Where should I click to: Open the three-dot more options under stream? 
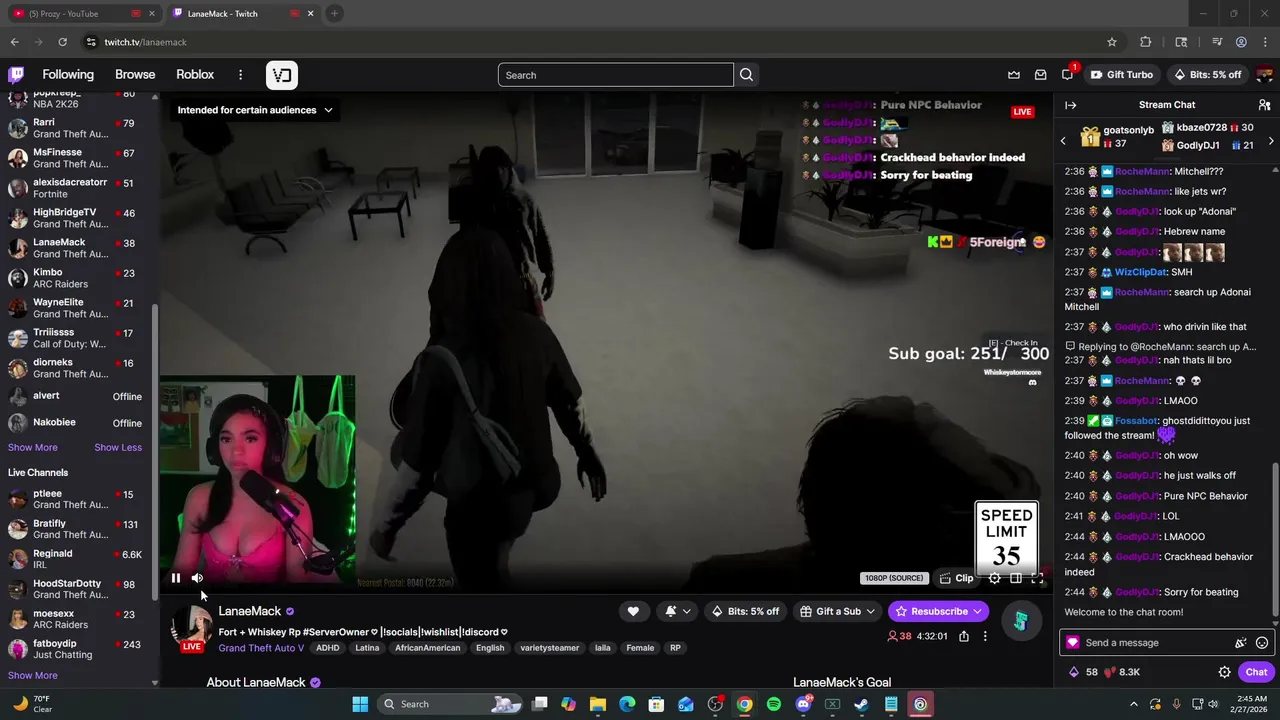tap(985, 636)
